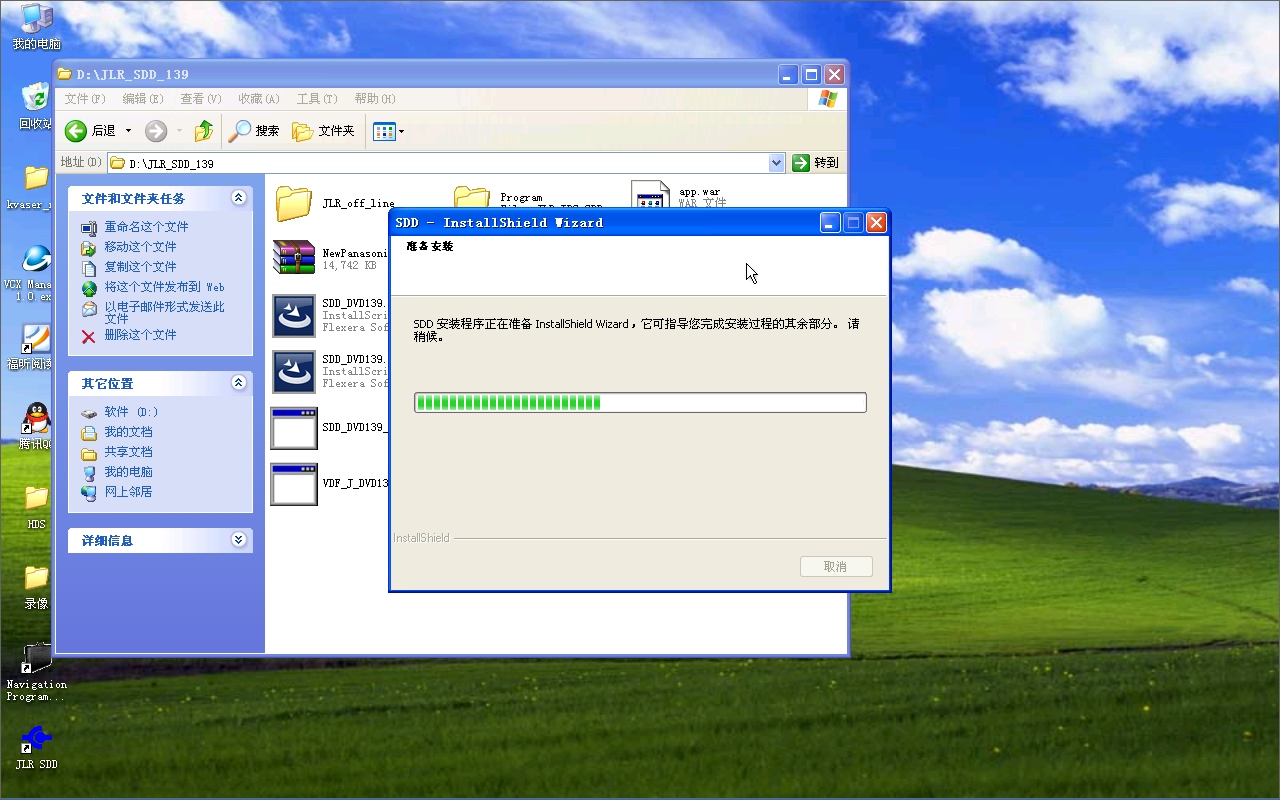Select HDS folder on desktop

(36, 506)
